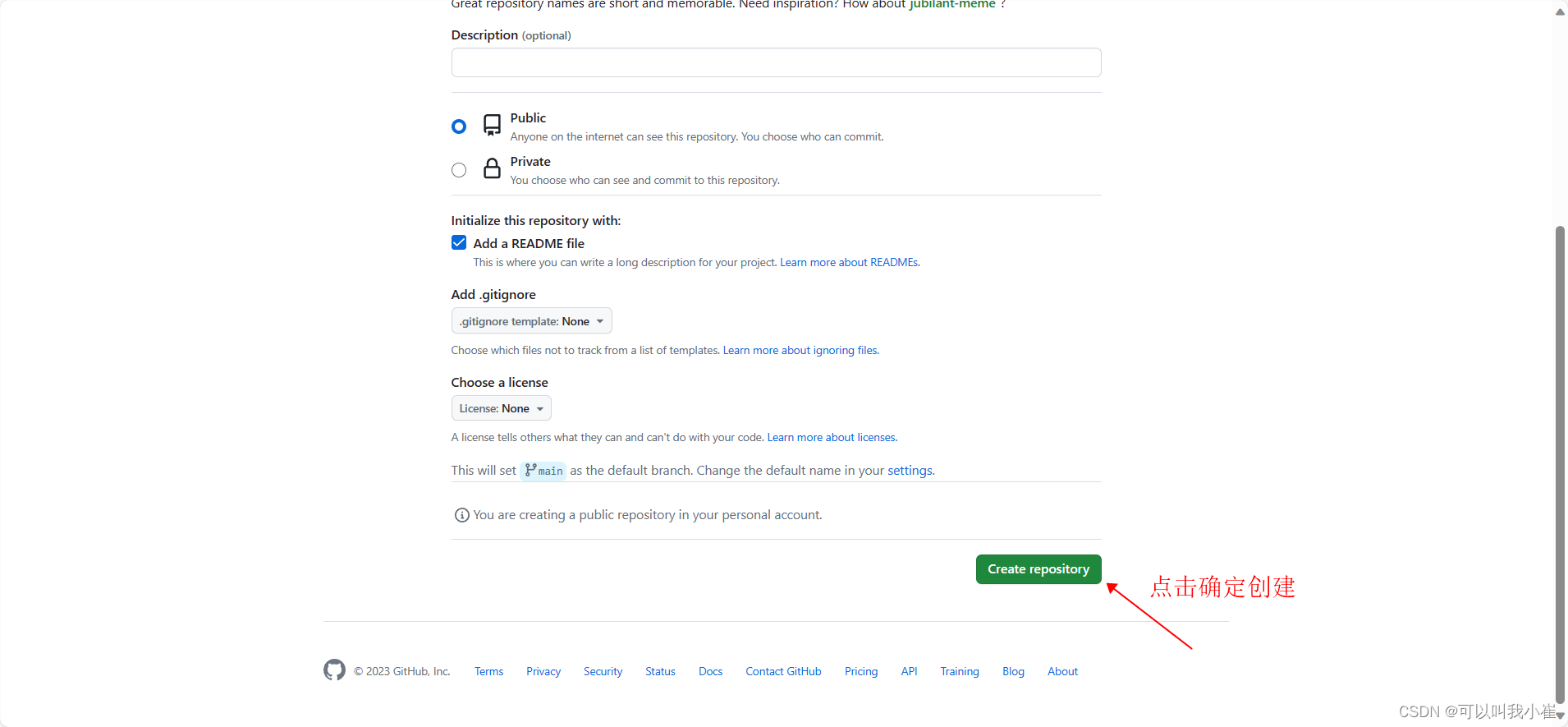1568x727 pixels.
Task: Click the scrollbar down arrow
Action: pos(1561,715)
